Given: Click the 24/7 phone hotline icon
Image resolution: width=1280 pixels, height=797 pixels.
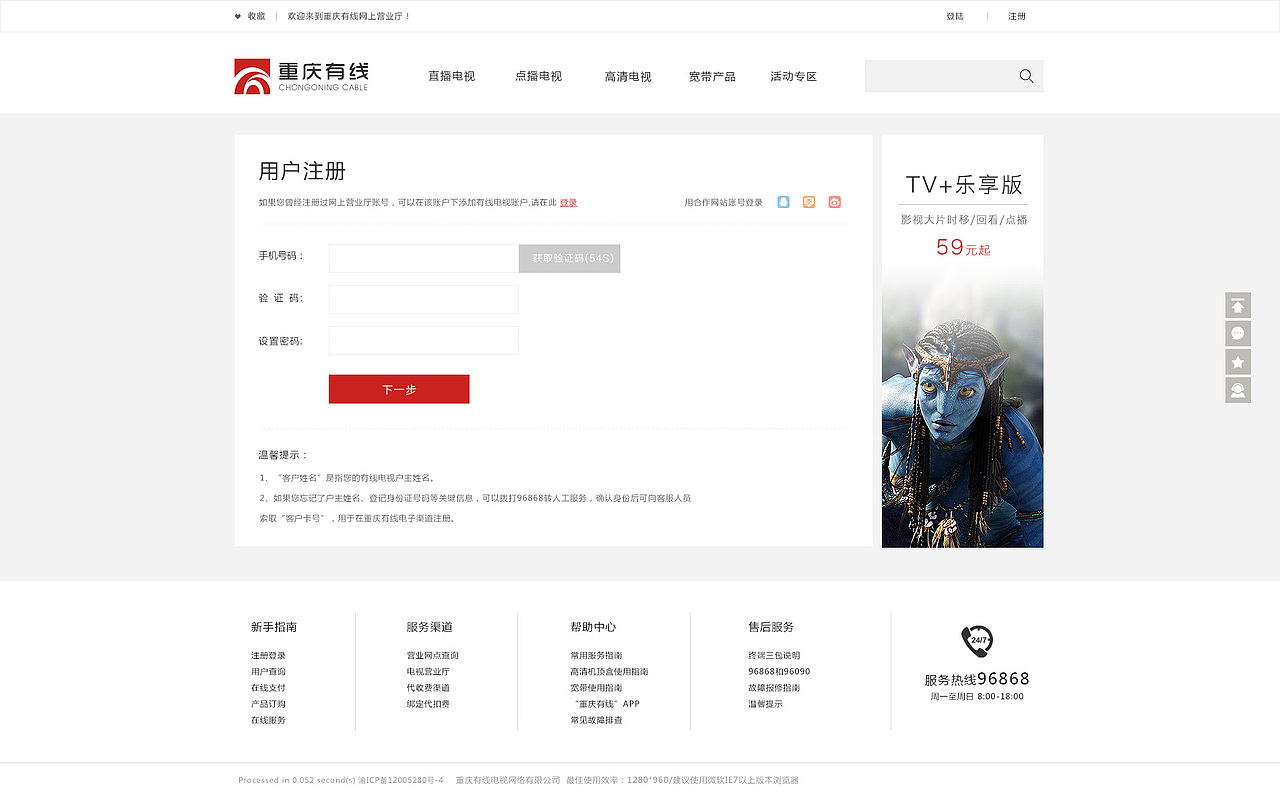Looking at the screenshot, I should [977, 641].
